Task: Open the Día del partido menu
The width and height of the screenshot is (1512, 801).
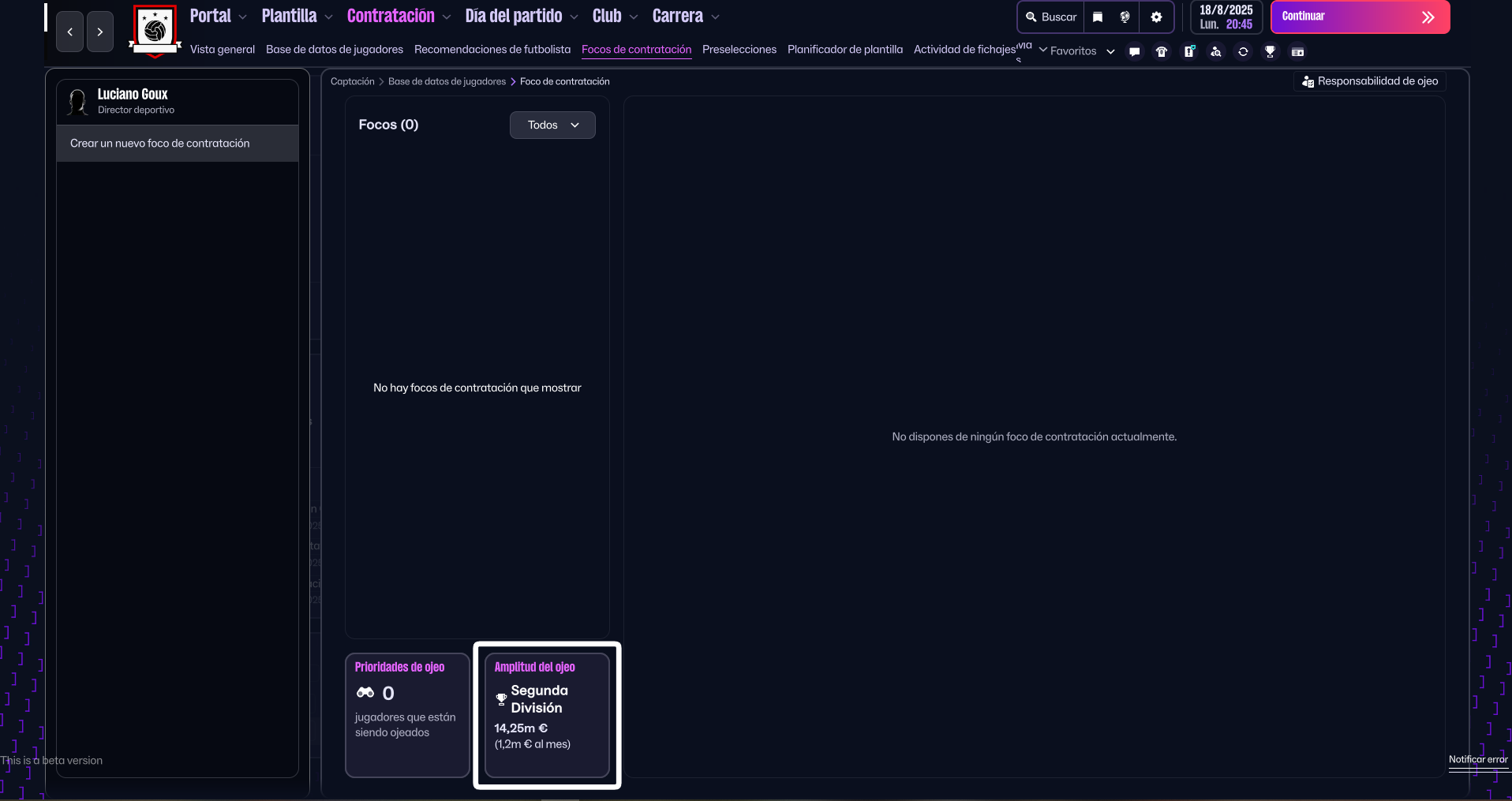Action: coord(514,16)
